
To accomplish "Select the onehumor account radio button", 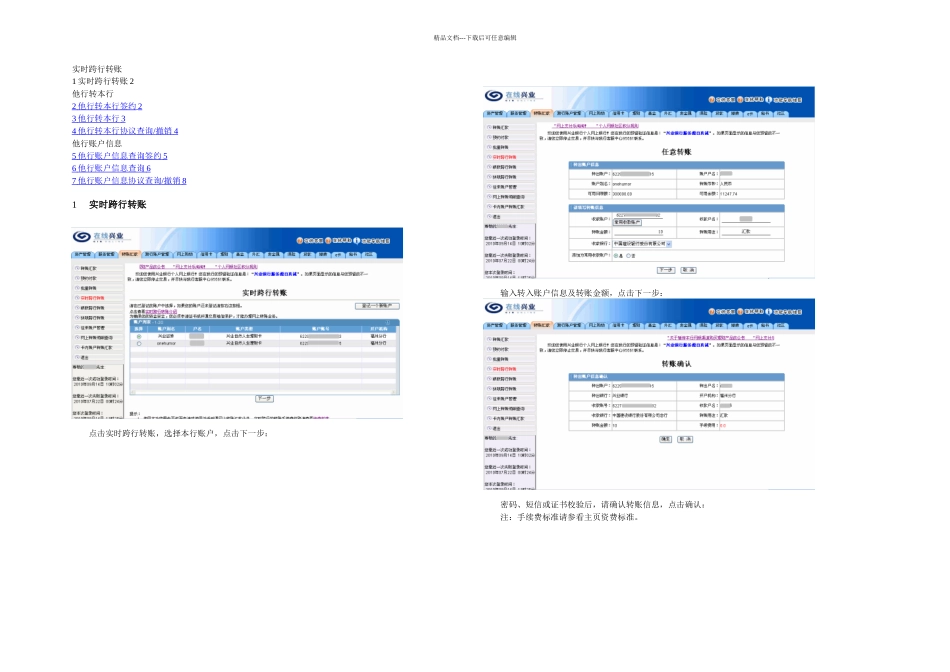I will (139, 344).
